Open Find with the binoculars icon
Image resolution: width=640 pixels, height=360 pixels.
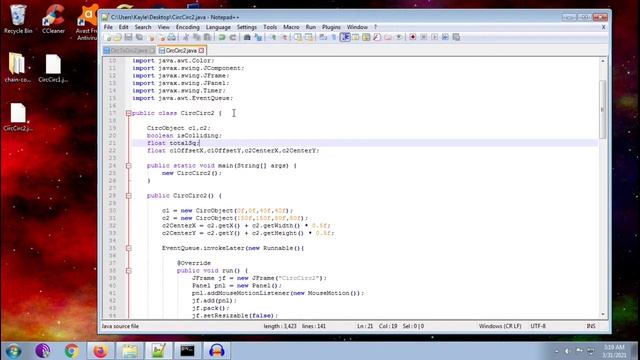pyautogui.click(x=247, y=38)
